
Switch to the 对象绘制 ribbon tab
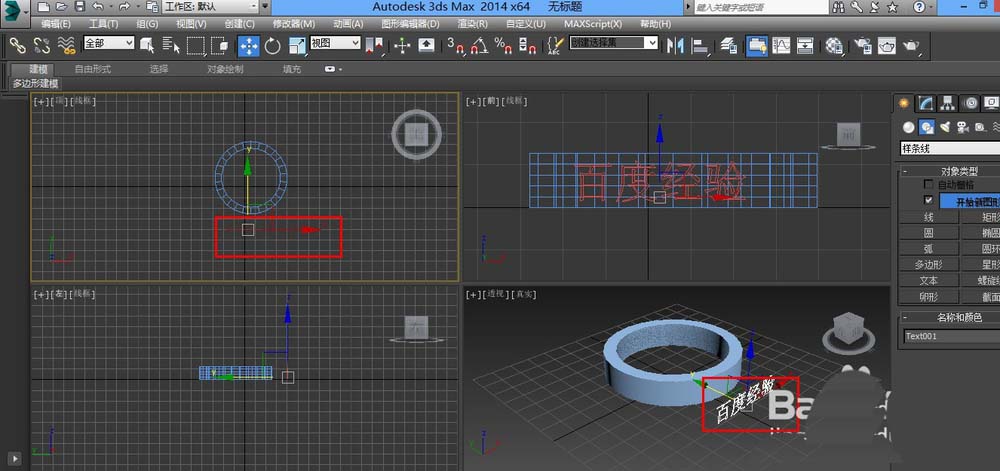tap(225, 69)
